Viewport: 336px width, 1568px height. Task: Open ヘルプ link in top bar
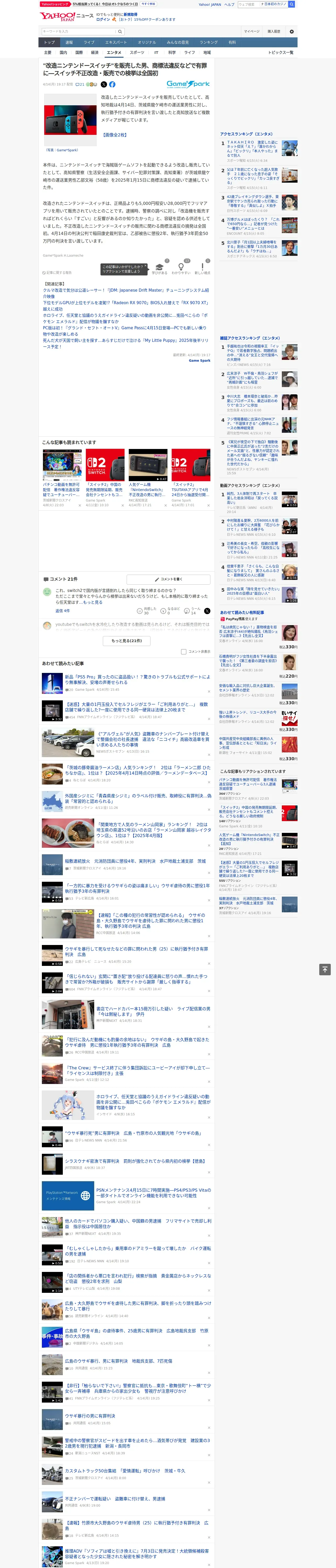point(229,4)
